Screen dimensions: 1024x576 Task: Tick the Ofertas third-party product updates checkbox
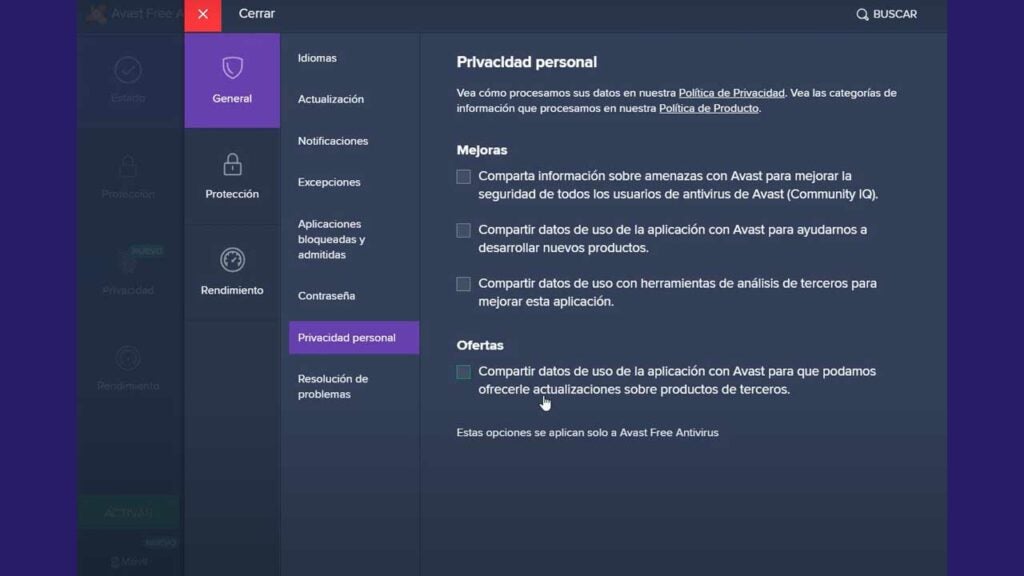coord(464,372)
